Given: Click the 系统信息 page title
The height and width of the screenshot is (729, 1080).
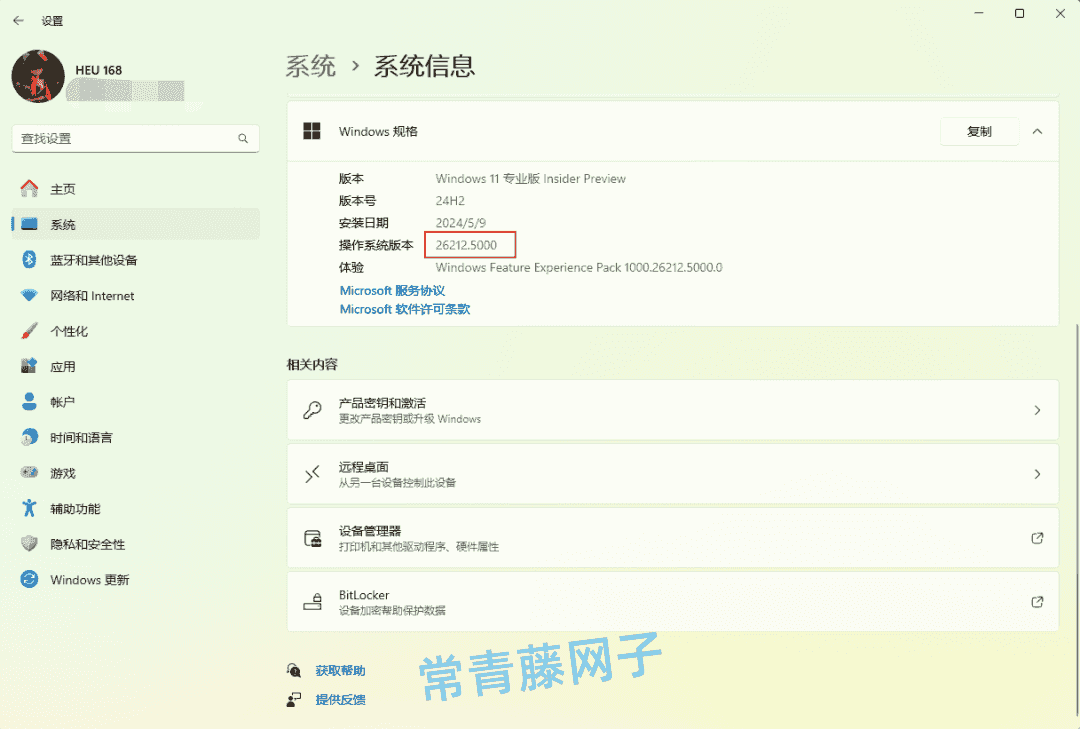Looking at the screenshot, I should click(424, 66).
